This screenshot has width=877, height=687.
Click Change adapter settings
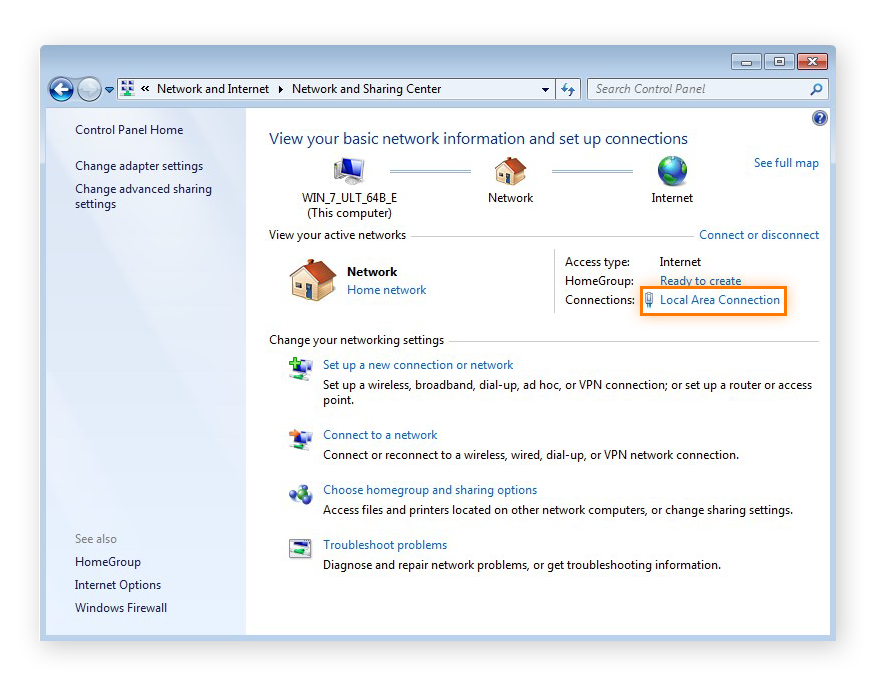tap(138, 165)
